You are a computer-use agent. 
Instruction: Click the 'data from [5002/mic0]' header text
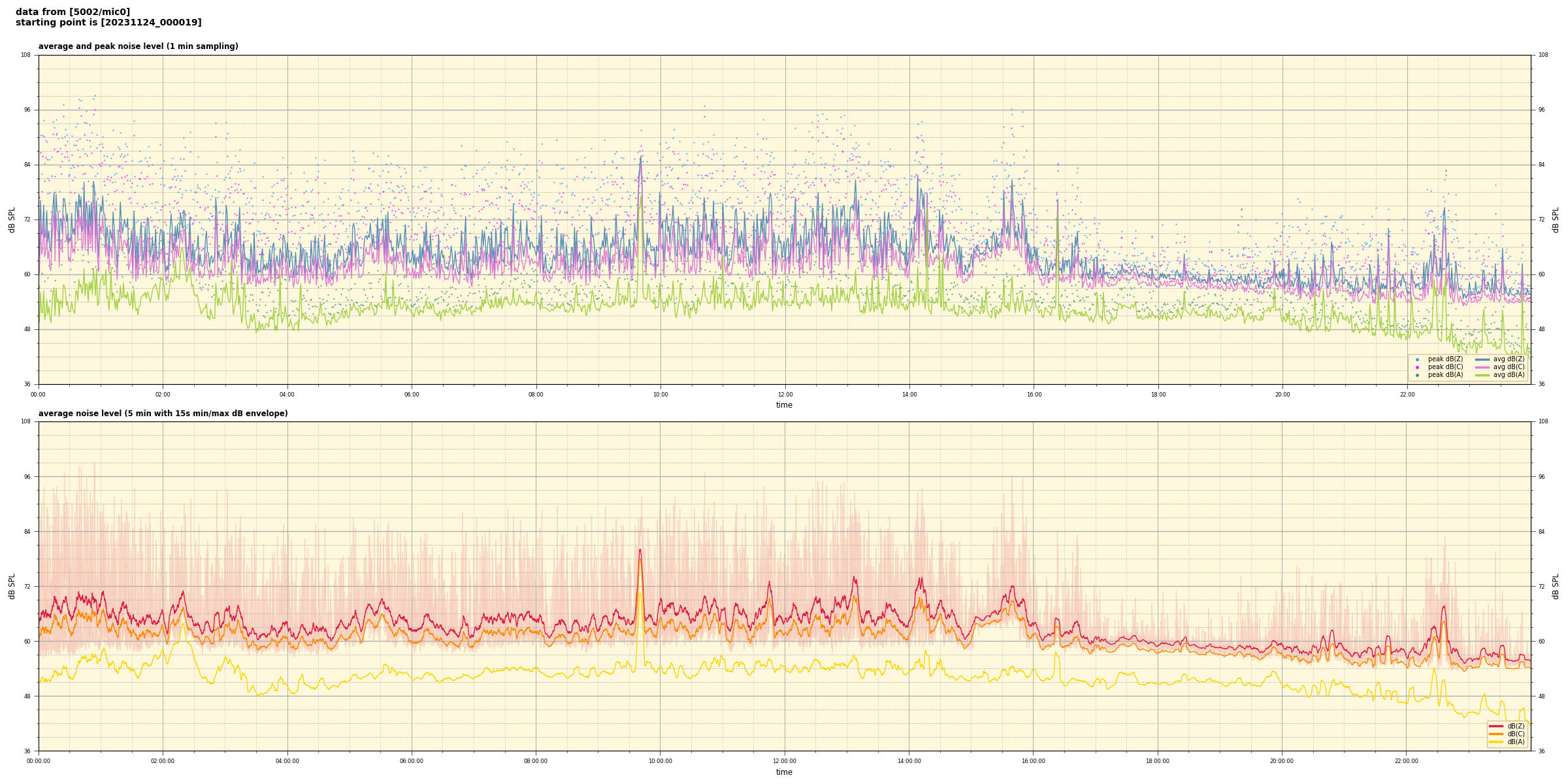coord(73,12)
